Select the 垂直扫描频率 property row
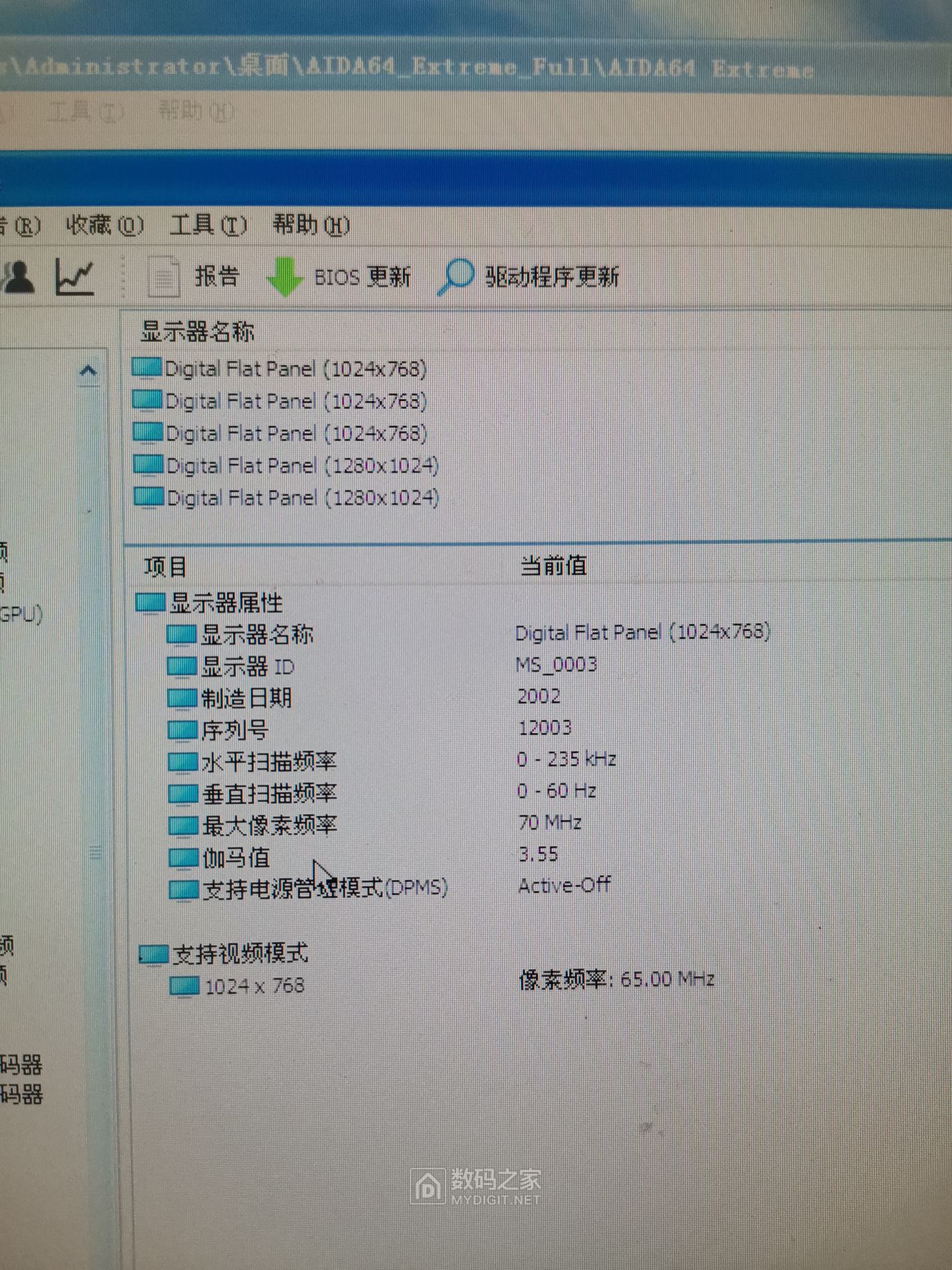Image resolution: width=952 pixels, height=1270 pixels. coord(252,794)
